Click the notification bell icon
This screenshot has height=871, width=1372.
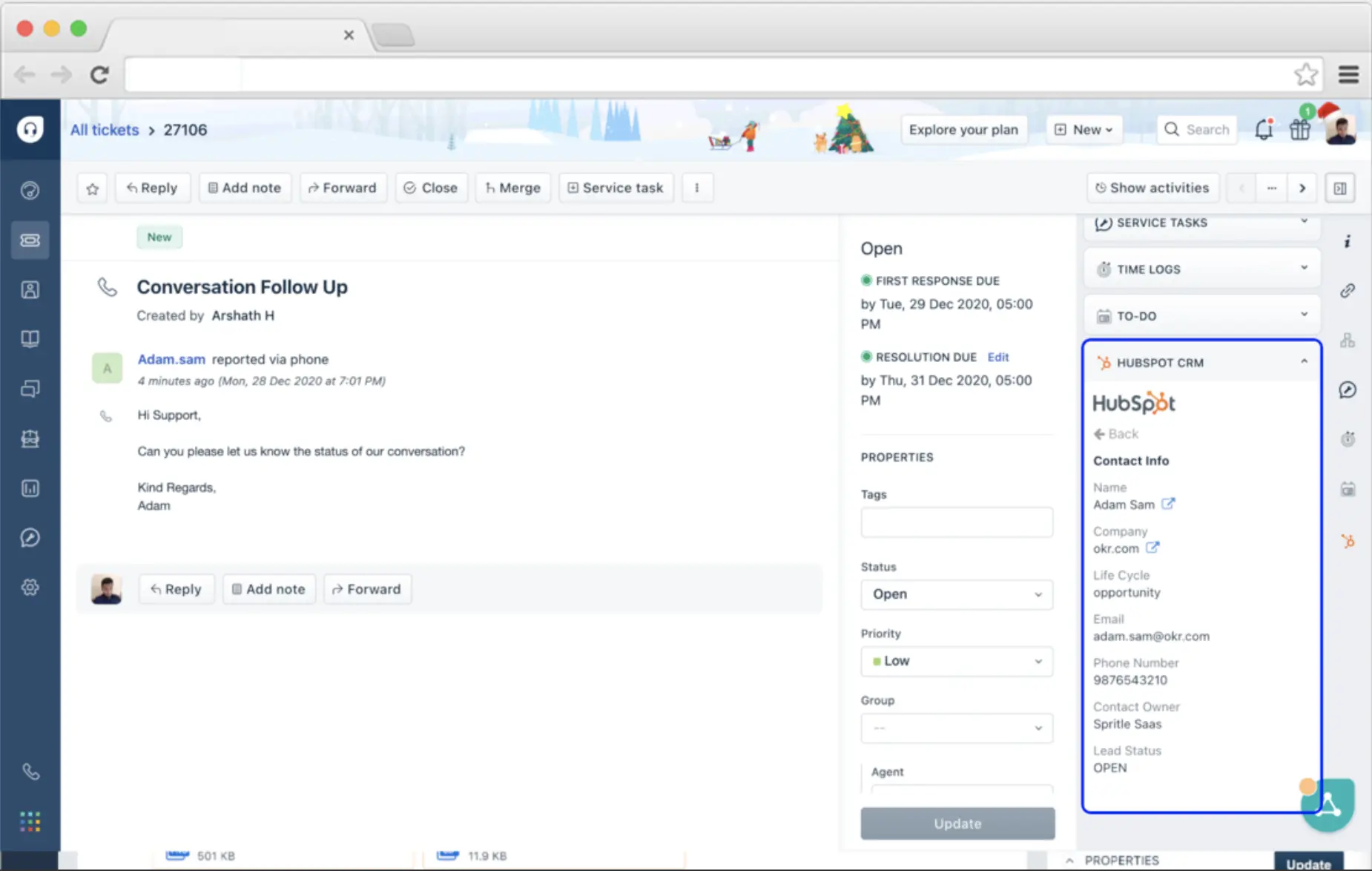[1264, 129]
